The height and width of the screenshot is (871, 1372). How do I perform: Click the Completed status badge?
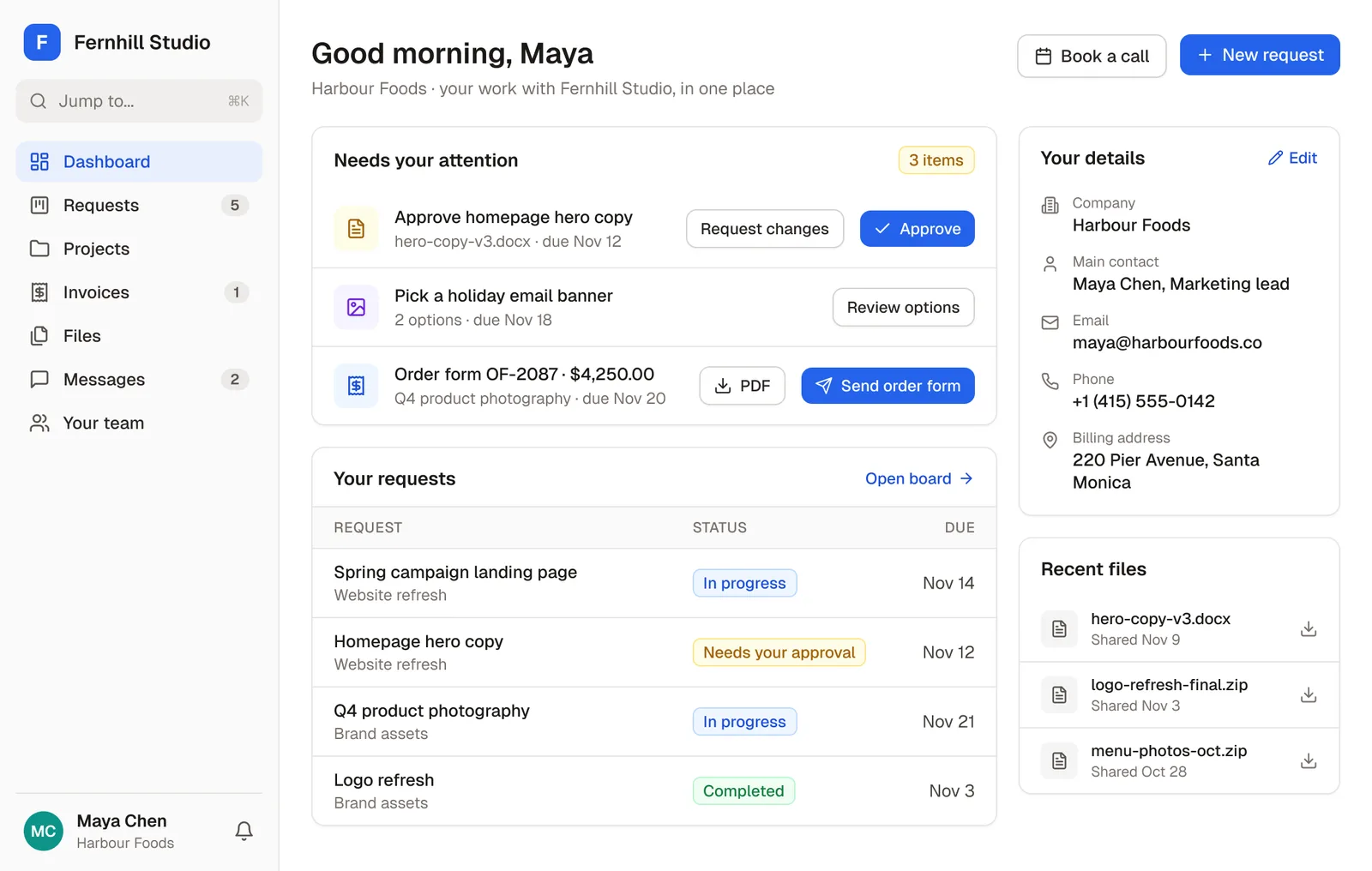tap(743, 791)
